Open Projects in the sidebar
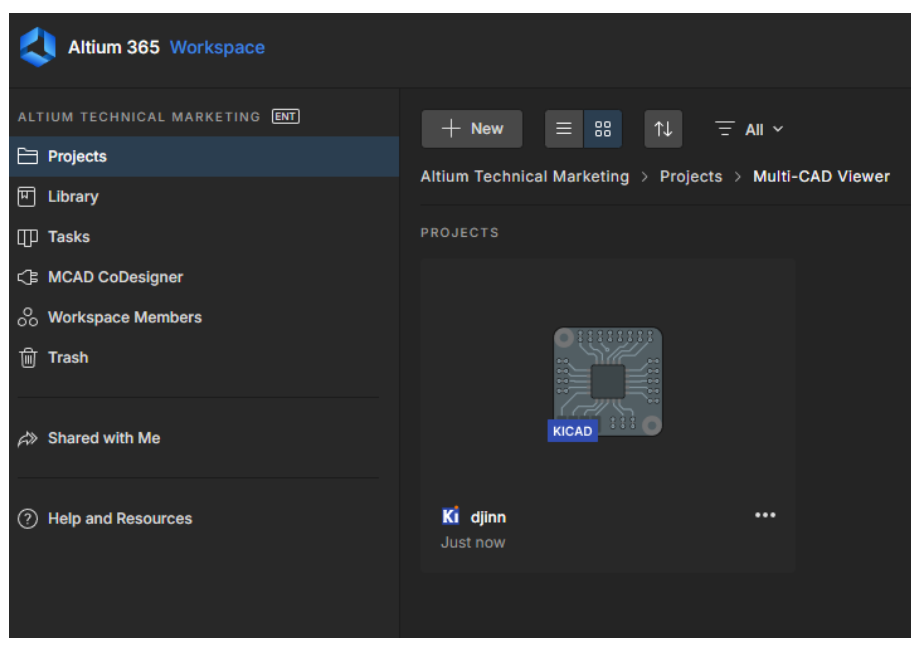This screenshot has width=922, height=652. point(77,157)
